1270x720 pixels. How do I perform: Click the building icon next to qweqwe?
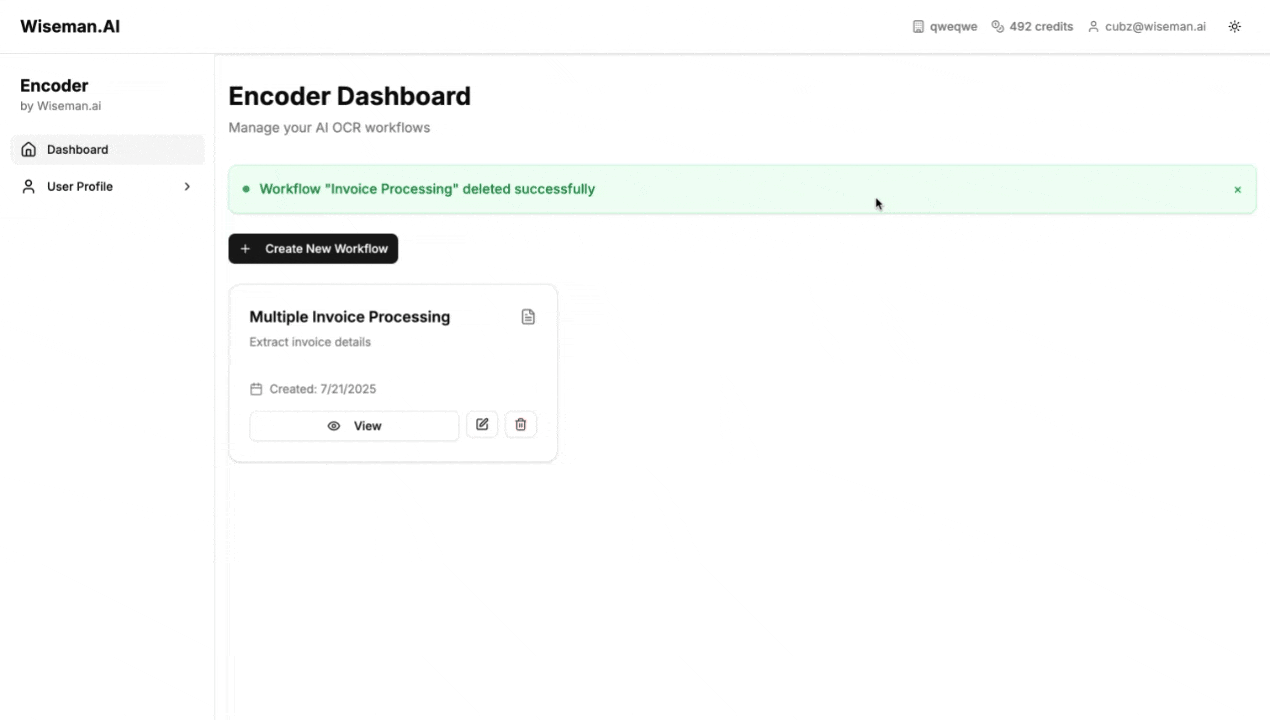point(918,26)
